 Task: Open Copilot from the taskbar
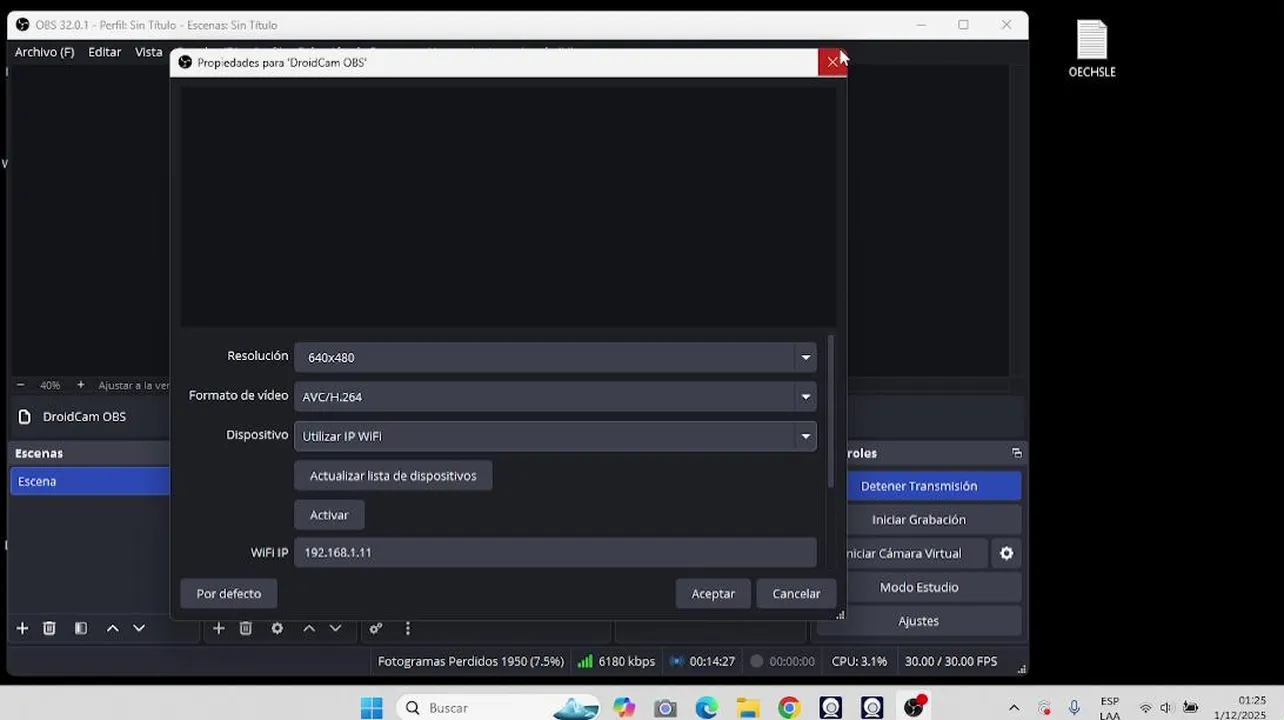[624, 708]
